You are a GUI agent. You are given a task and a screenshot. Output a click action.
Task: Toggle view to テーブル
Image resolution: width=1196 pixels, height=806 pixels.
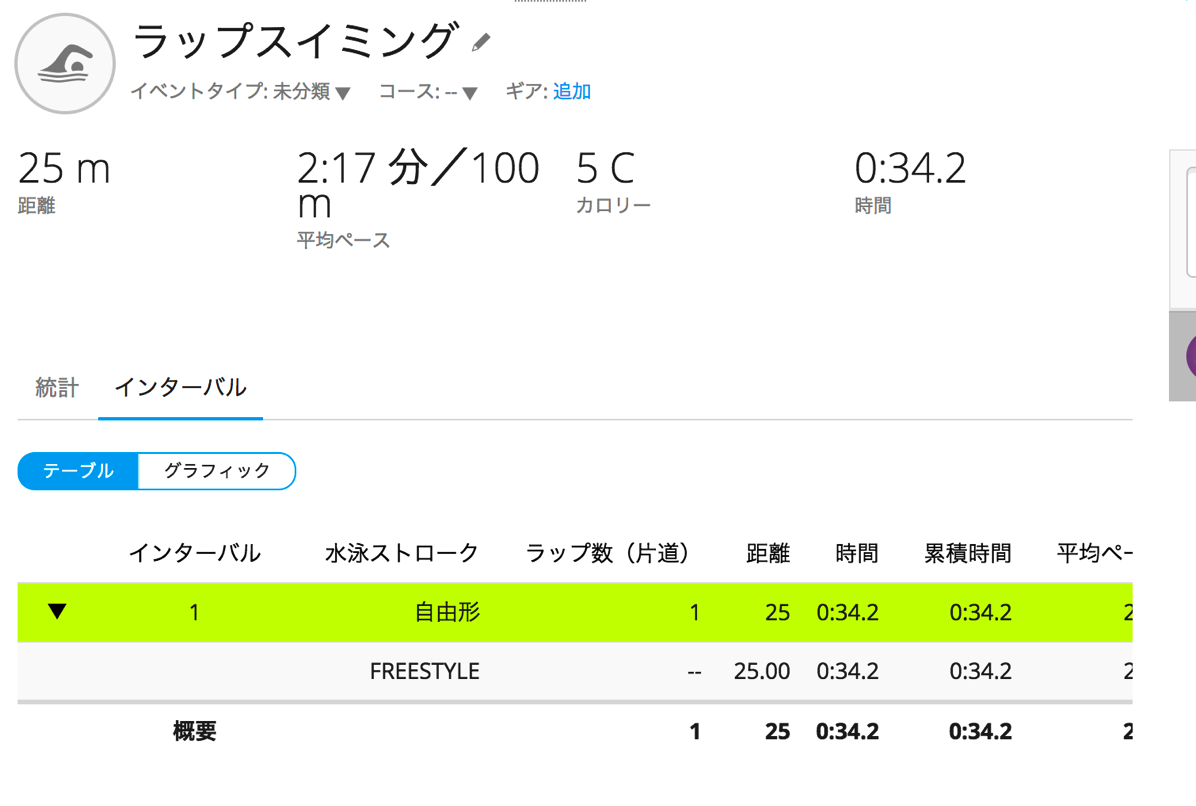(78, 471)
